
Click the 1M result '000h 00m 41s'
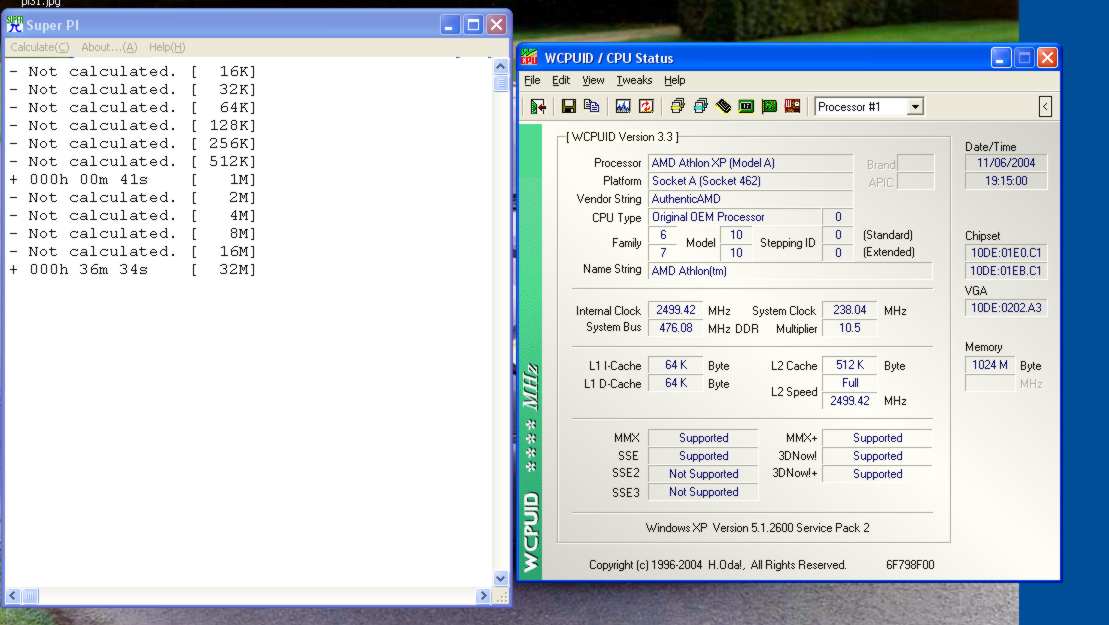tap(88, 180)
